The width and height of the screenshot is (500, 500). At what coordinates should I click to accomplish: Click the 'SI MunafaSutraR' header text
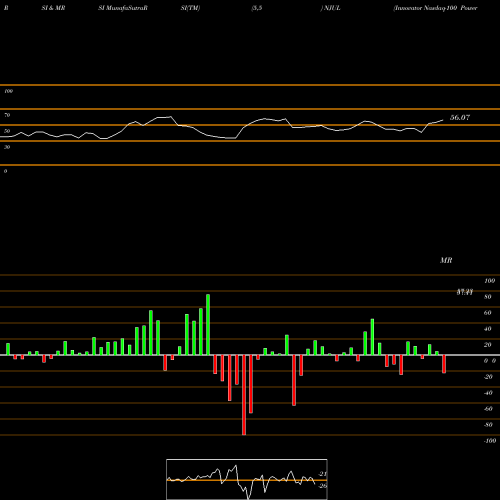[x=123, y=8]
